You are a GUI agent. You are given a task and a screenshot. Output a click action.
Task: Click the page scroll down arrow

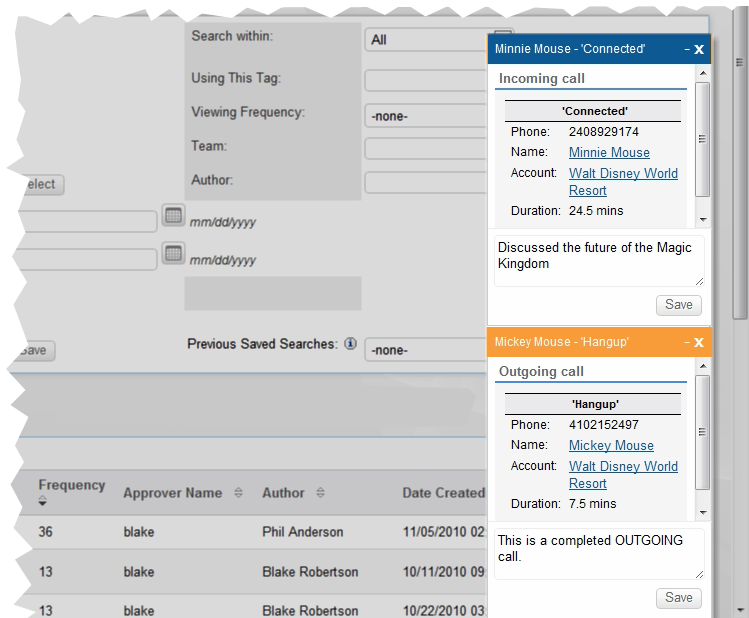click(740, 610)
